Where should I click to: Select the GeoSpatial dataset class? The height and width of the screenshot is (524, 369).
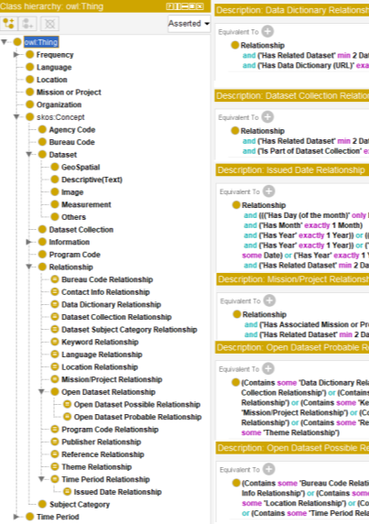point(81,167)
